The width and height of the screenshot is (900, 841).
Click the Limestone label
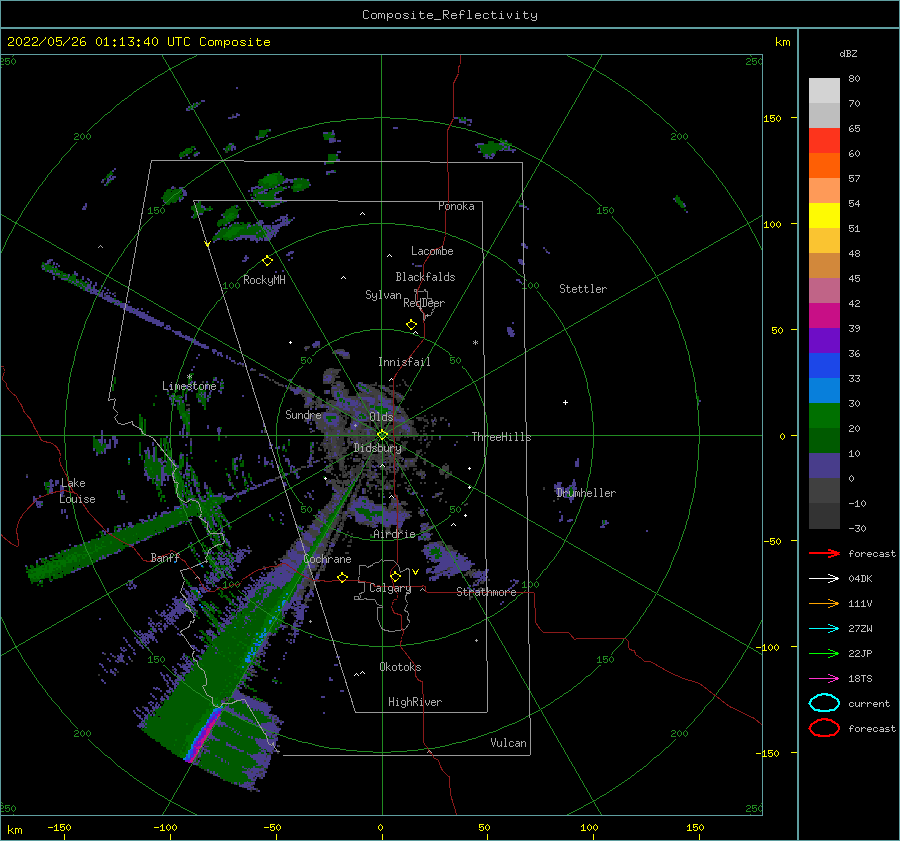pyautogui.click(x=189, y=386)
